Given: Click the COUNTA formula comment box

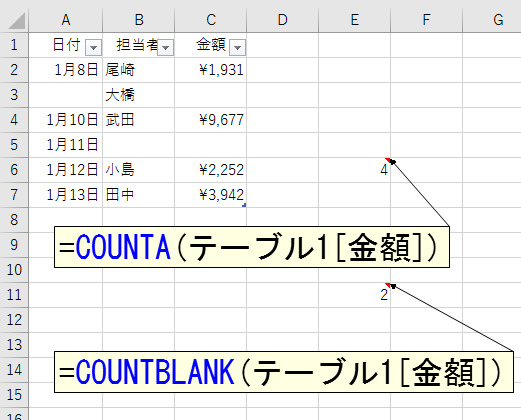Looking at the screenshot, I should pyautogui.click(x=252, y=247).
